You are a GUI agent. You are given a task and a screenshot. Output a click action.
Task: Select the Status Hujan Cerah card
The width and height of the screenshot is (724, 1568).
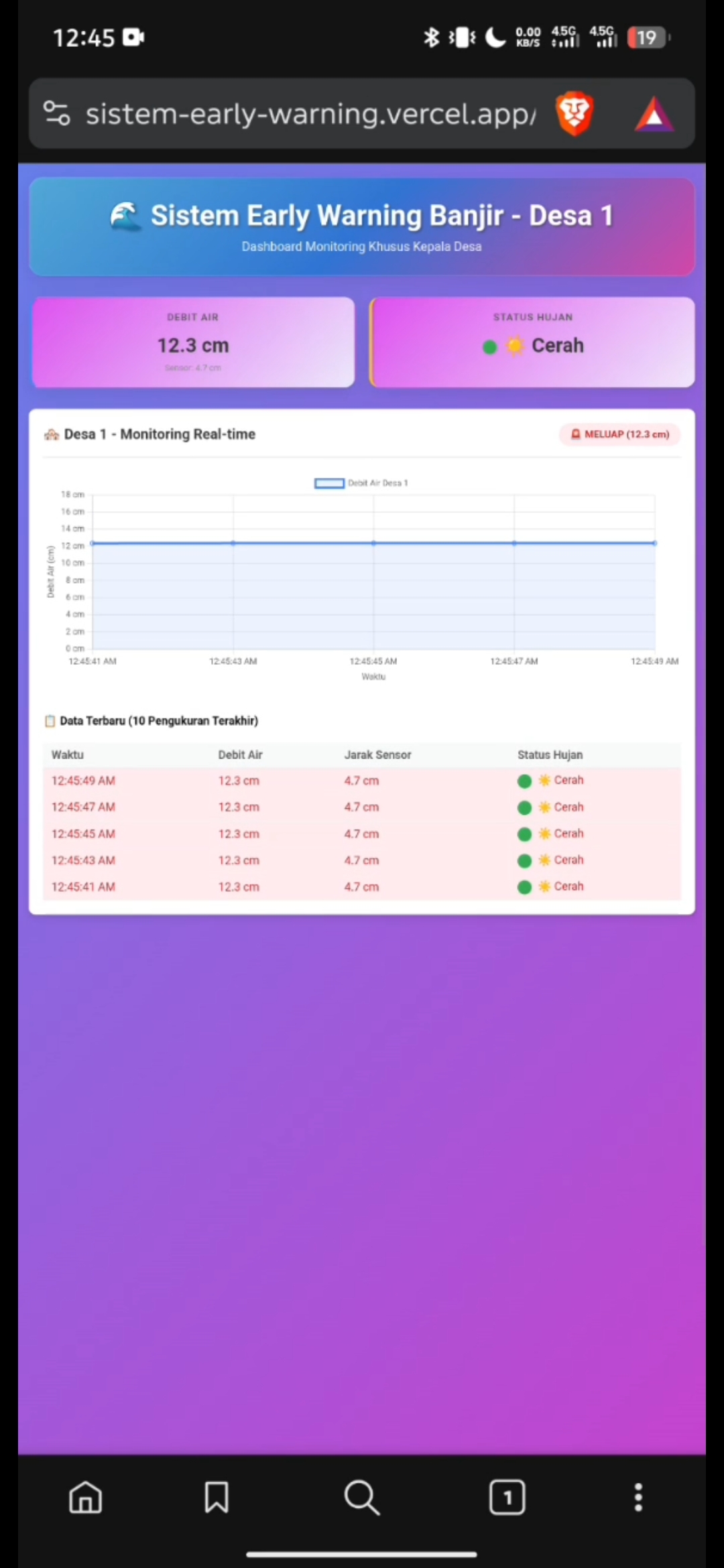click(x=532, y=342)
